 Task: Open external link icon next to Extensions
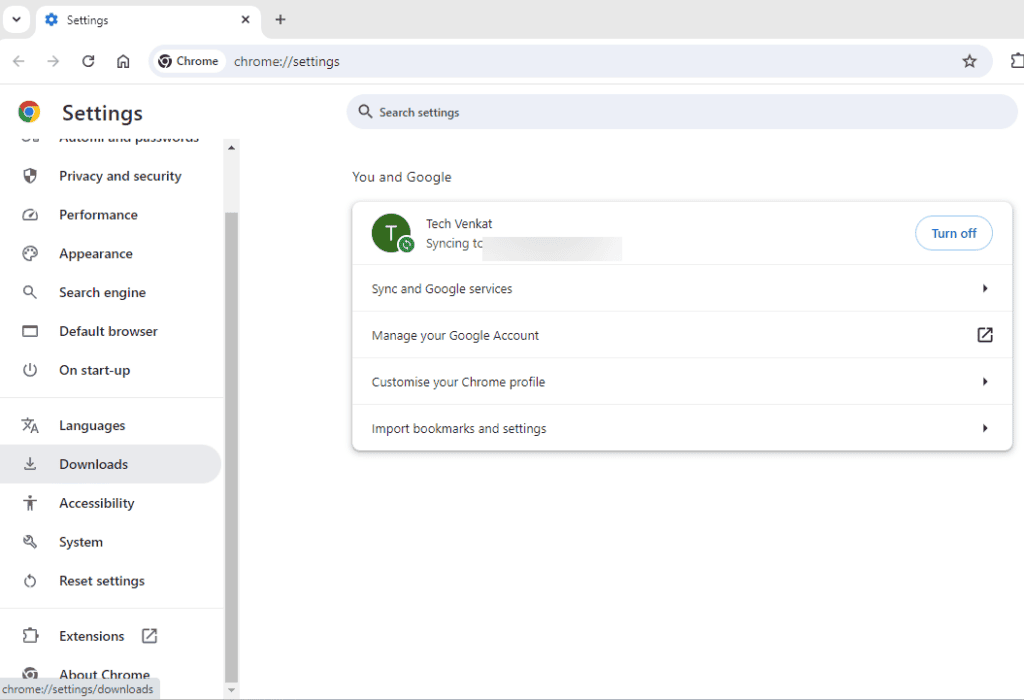click(150, 635)
